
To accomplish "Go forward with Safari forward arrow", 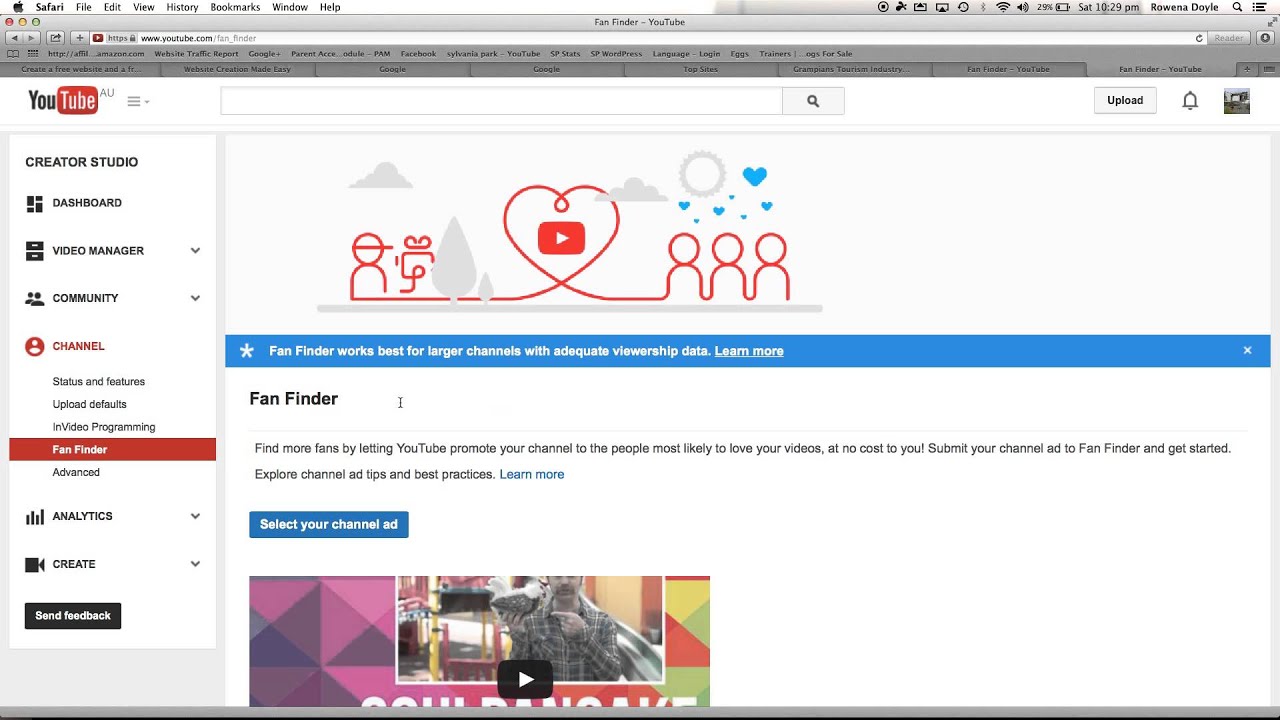I will pos(31,38).
